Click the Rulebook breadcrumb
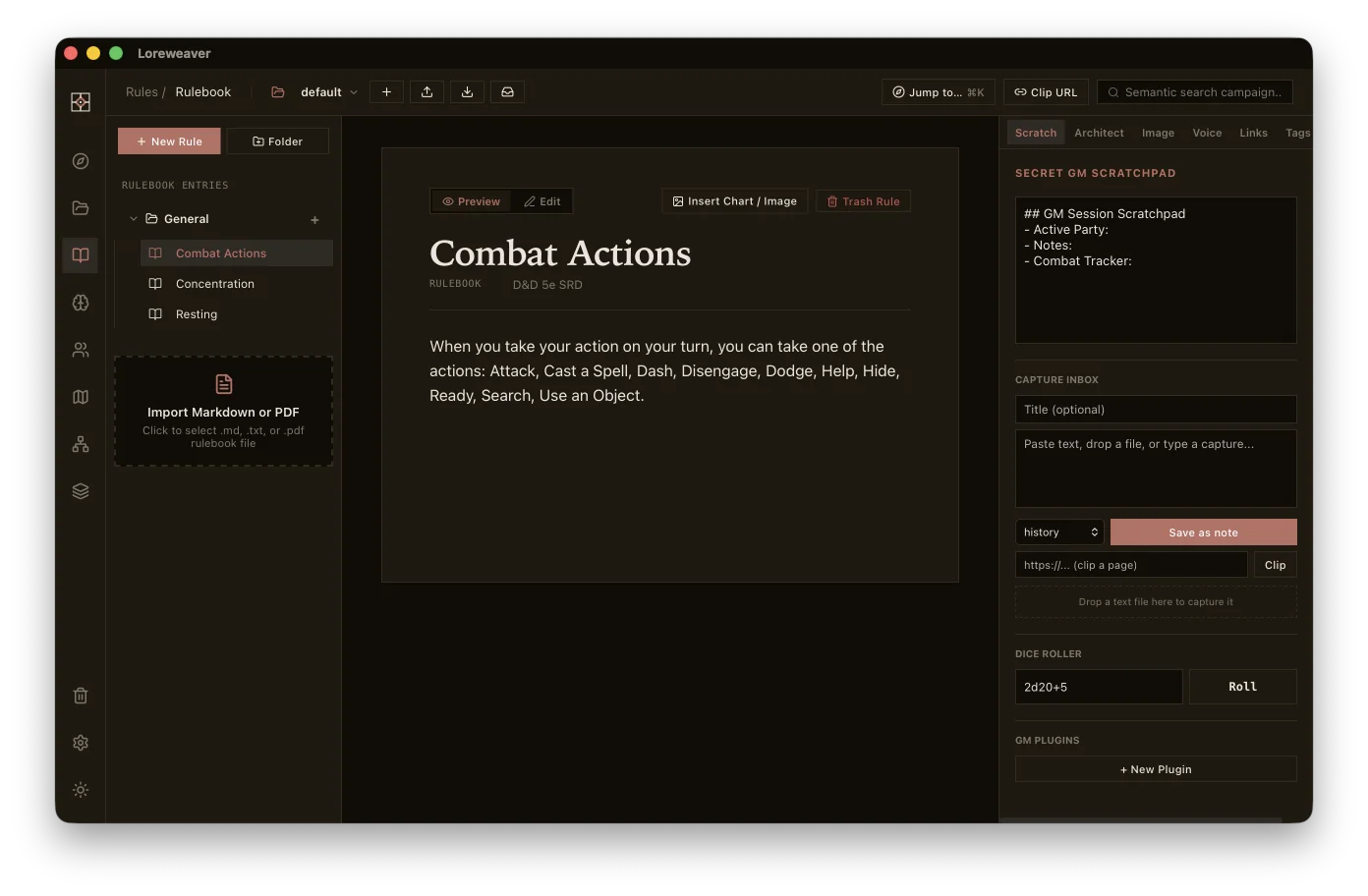Image resolution: width=1368 pixels, height=896 pixels. click(203, 92)
